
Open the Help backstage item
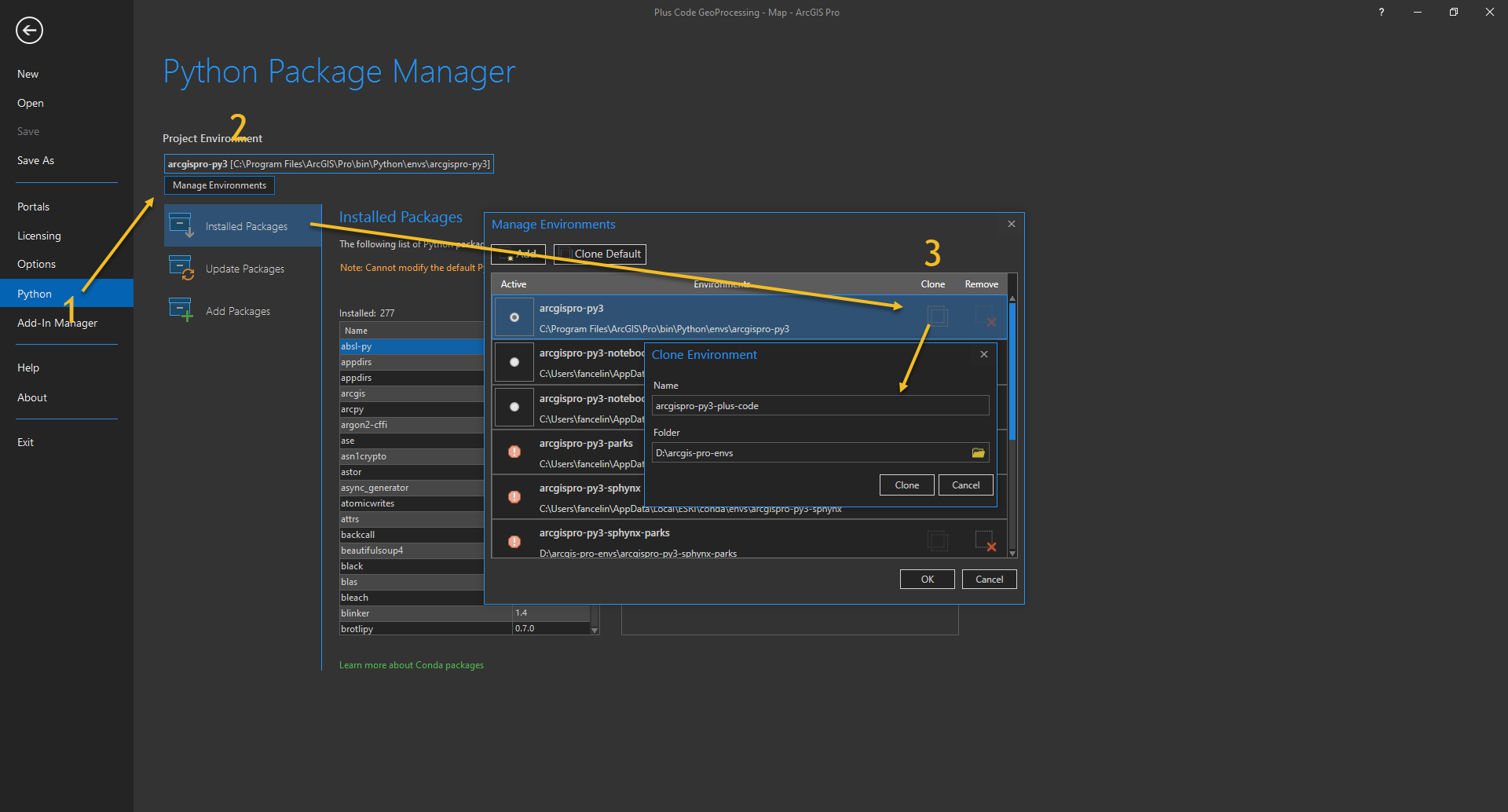tap(28, 368)
